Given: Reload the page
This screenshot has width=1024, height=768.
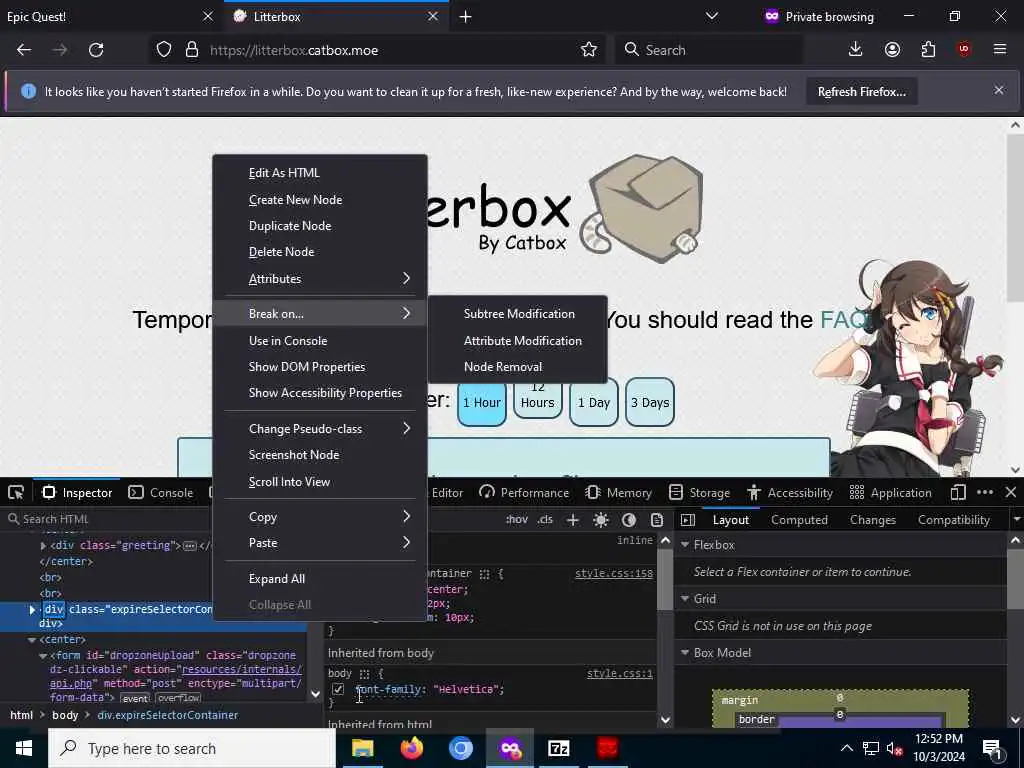Looking at the screenshot, I should click(96, 50).
